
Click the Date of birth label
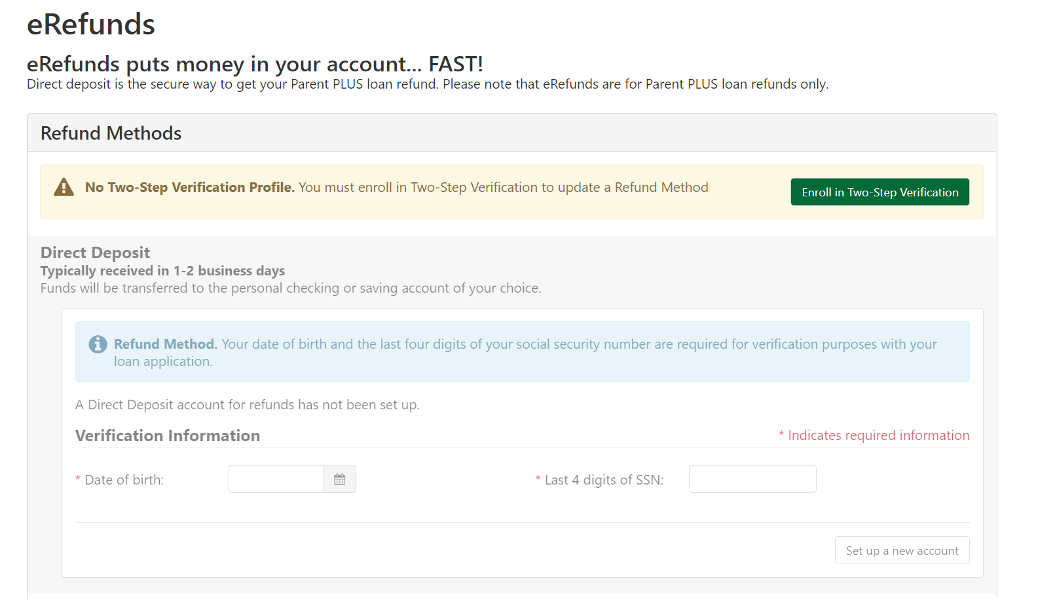click(x=123, y=480)
